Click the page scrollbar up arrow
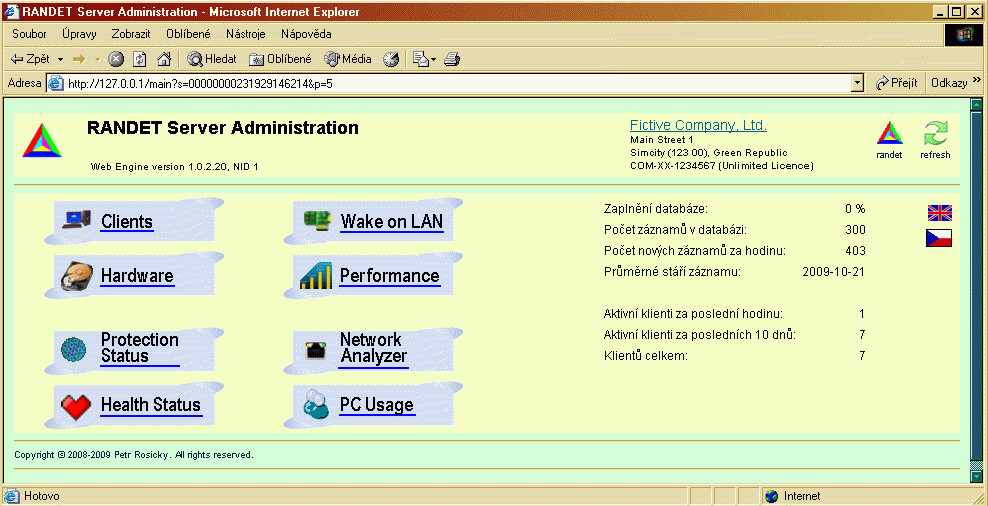 pyautogui.click(x=977, y=105)
